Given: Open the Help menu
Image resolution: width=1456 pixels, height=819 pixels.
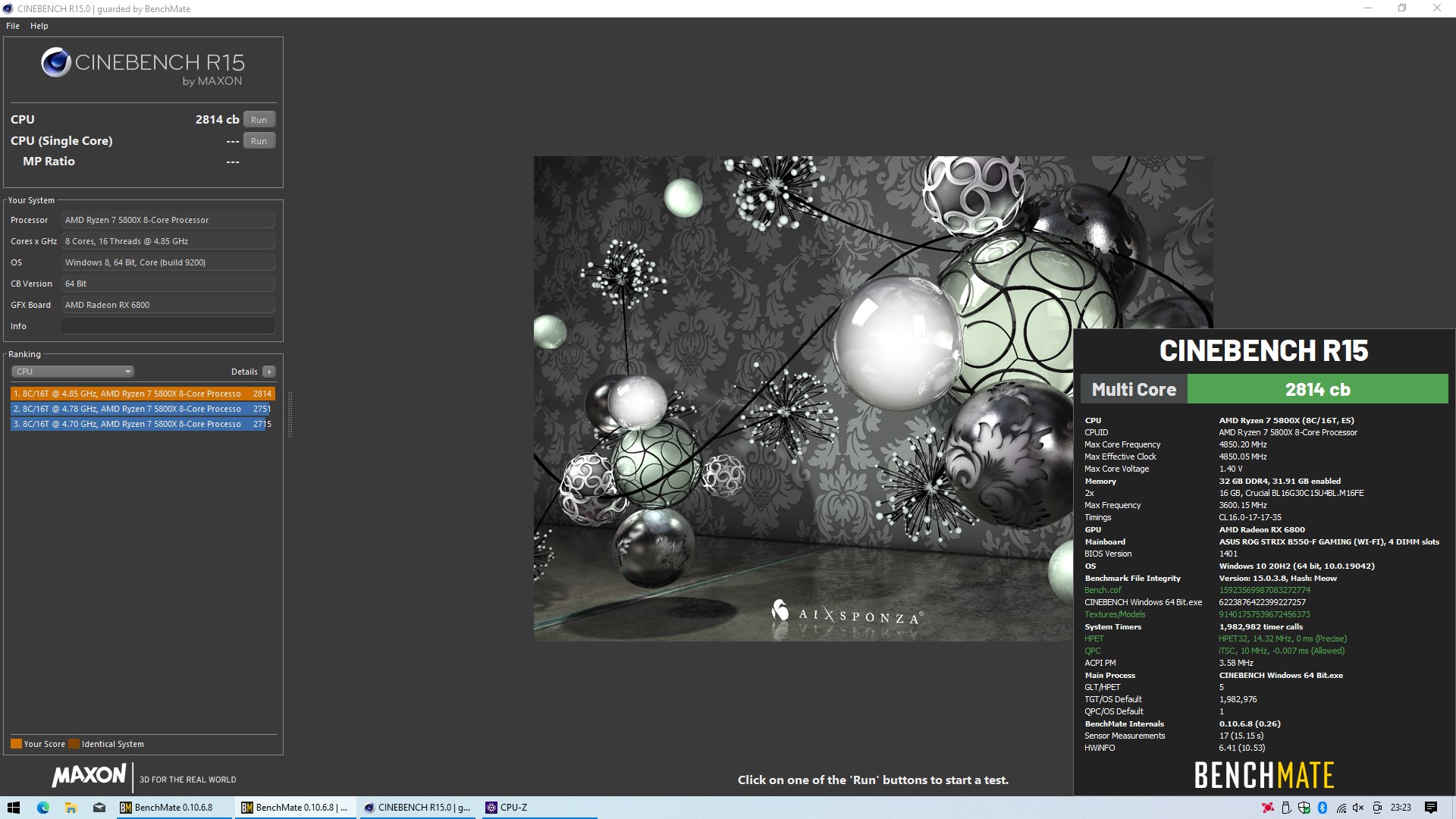Looking at the screenshot, I should pos(39,26).
